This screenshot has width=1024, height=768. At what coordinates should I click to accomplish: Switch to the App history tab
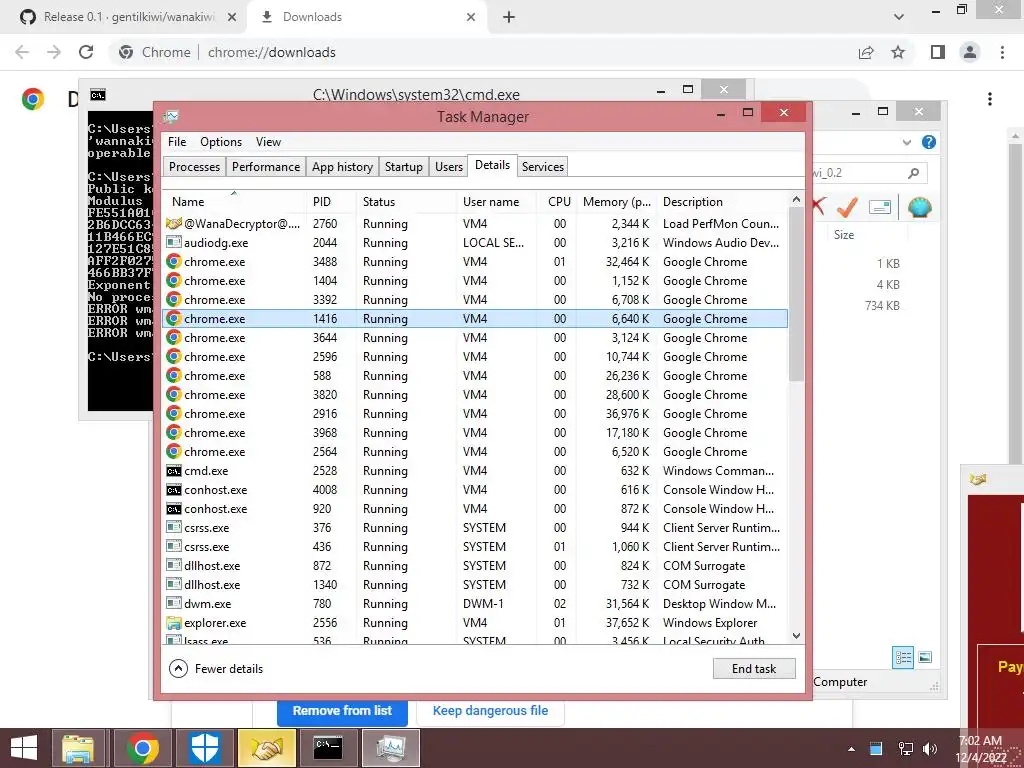tap(342, 167)
